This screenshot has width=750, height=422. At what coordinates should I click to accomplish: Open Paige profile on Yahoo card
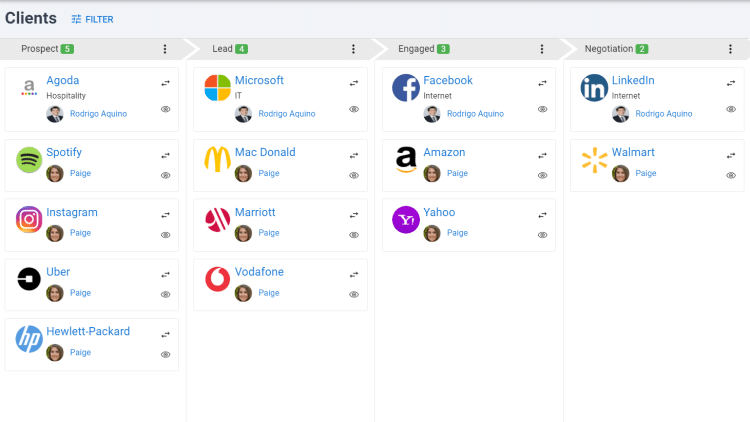coord(457,233)
